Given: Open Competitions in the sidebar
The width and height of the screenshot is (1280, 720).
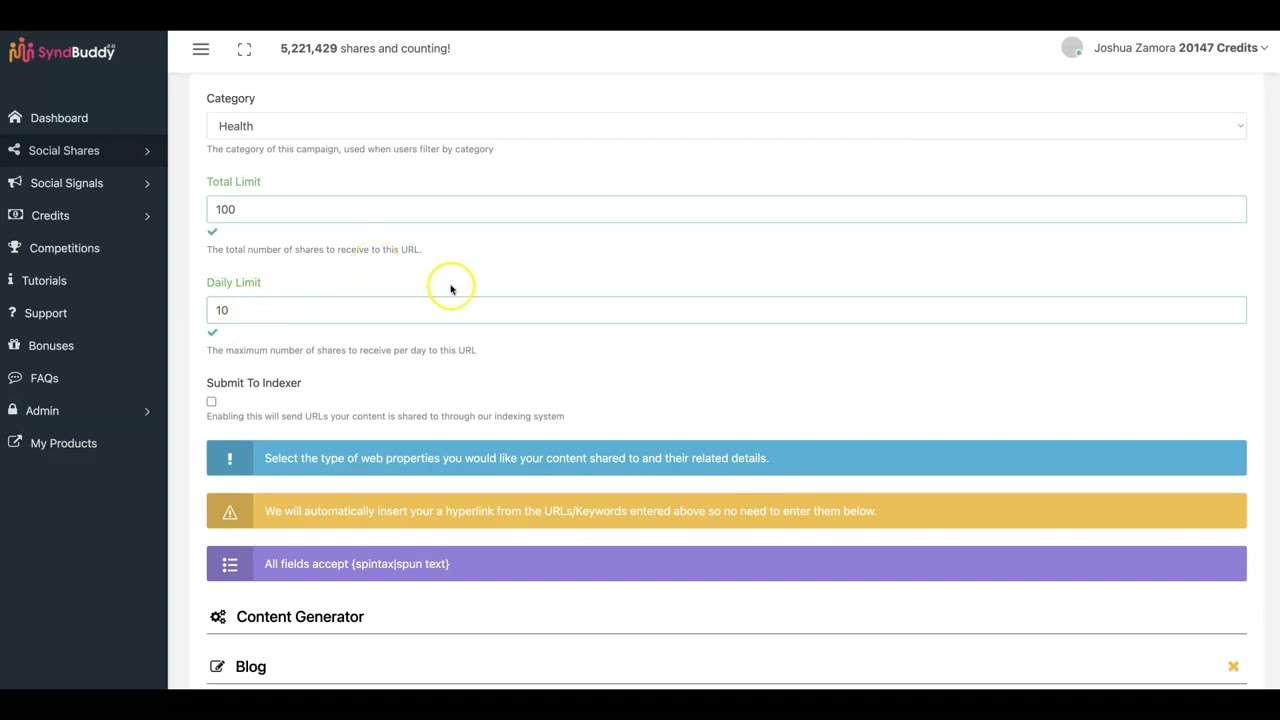Looking at the screenshot, I should click(x=64, y=248).
